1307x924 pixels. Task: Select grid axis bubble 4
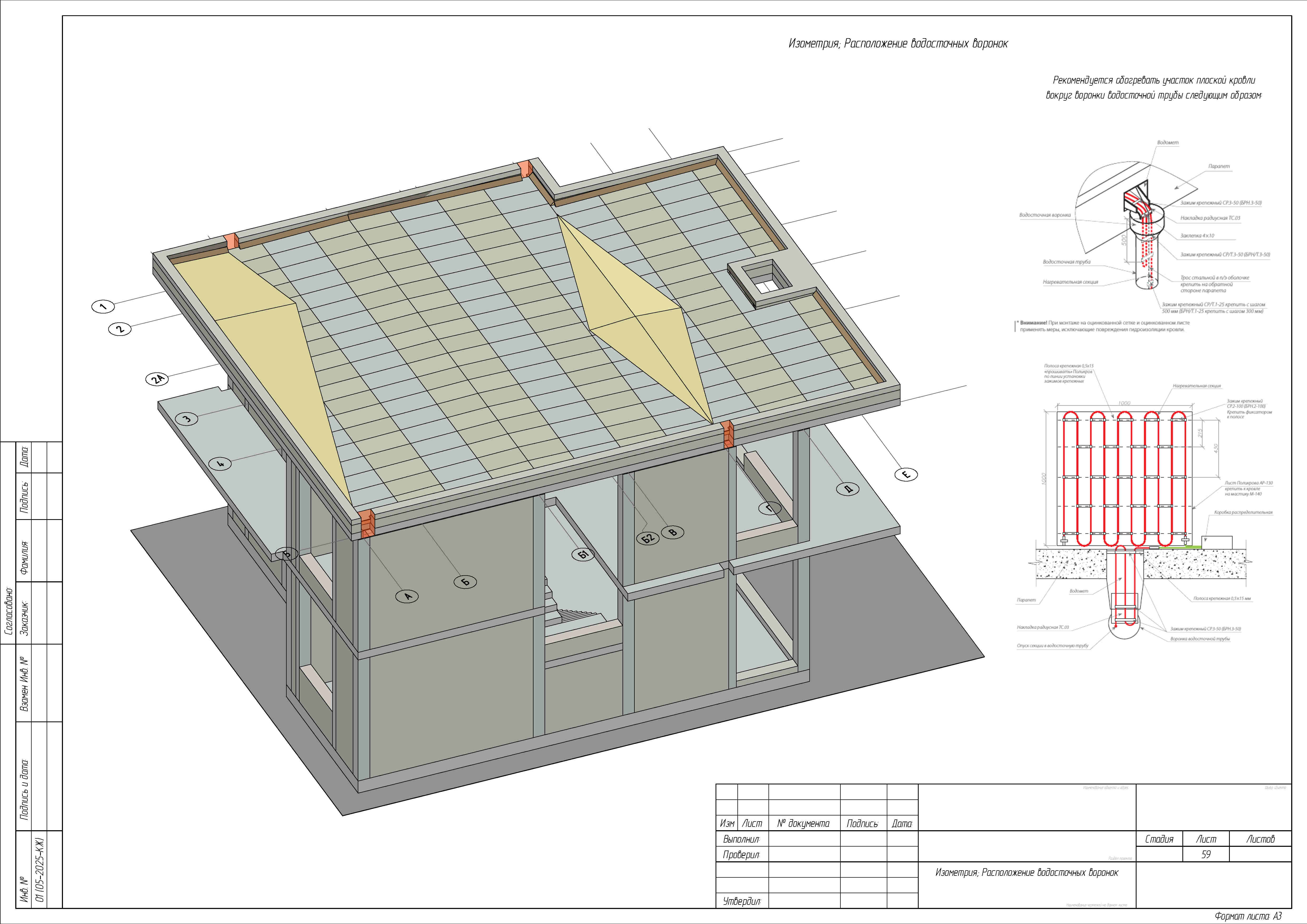[221, 464]
